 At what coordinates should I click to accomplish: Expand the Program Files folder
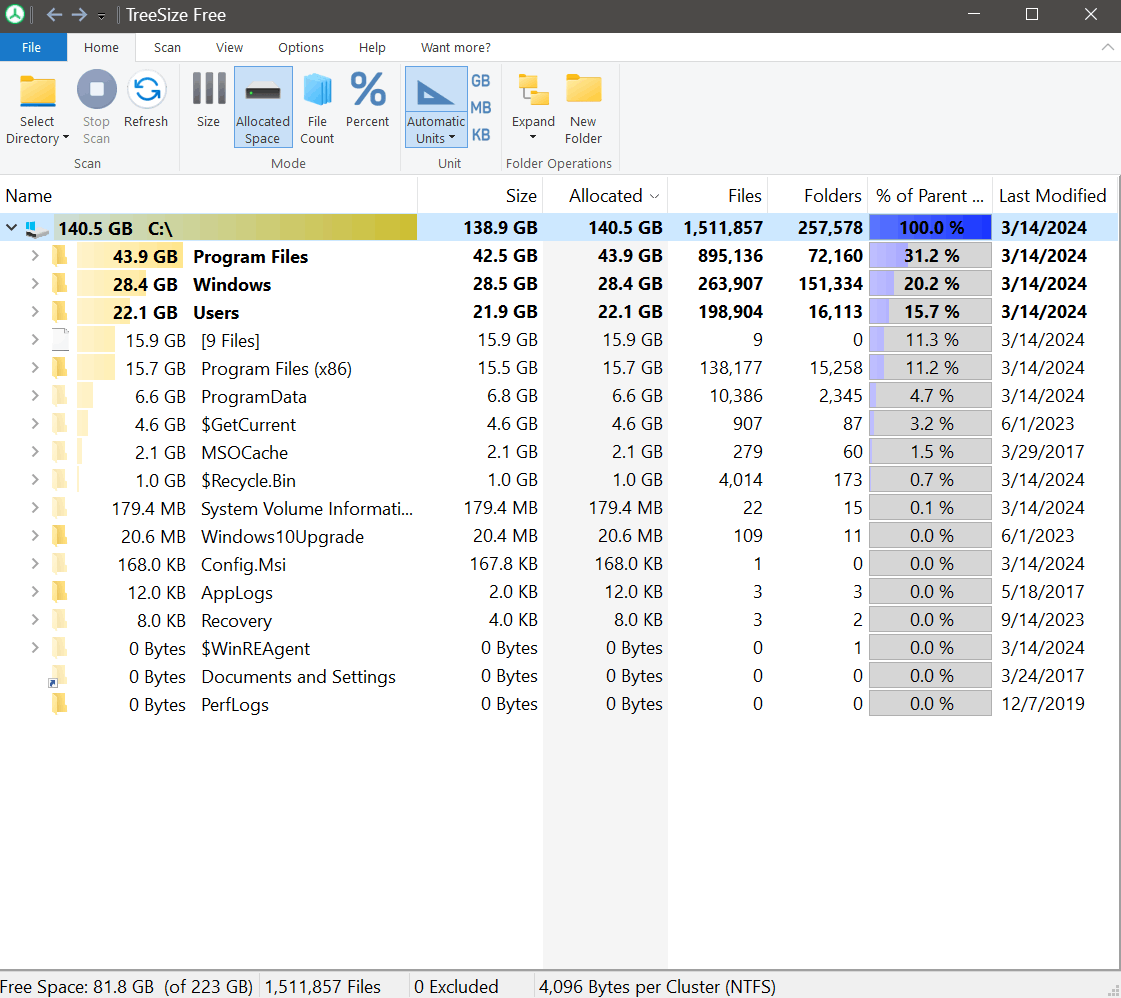point(35,256)
